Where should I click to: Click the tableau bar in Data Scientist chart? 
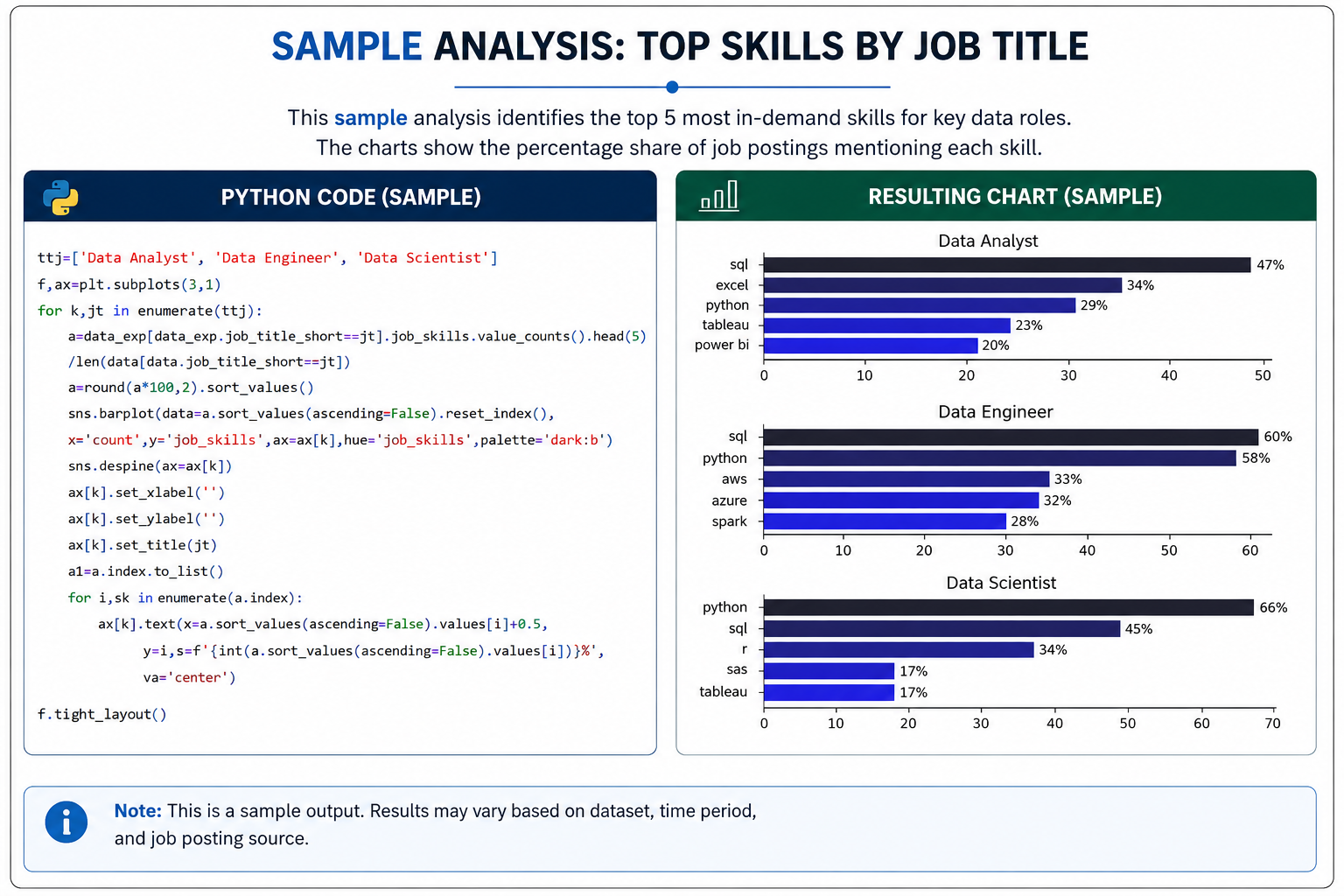829,692
